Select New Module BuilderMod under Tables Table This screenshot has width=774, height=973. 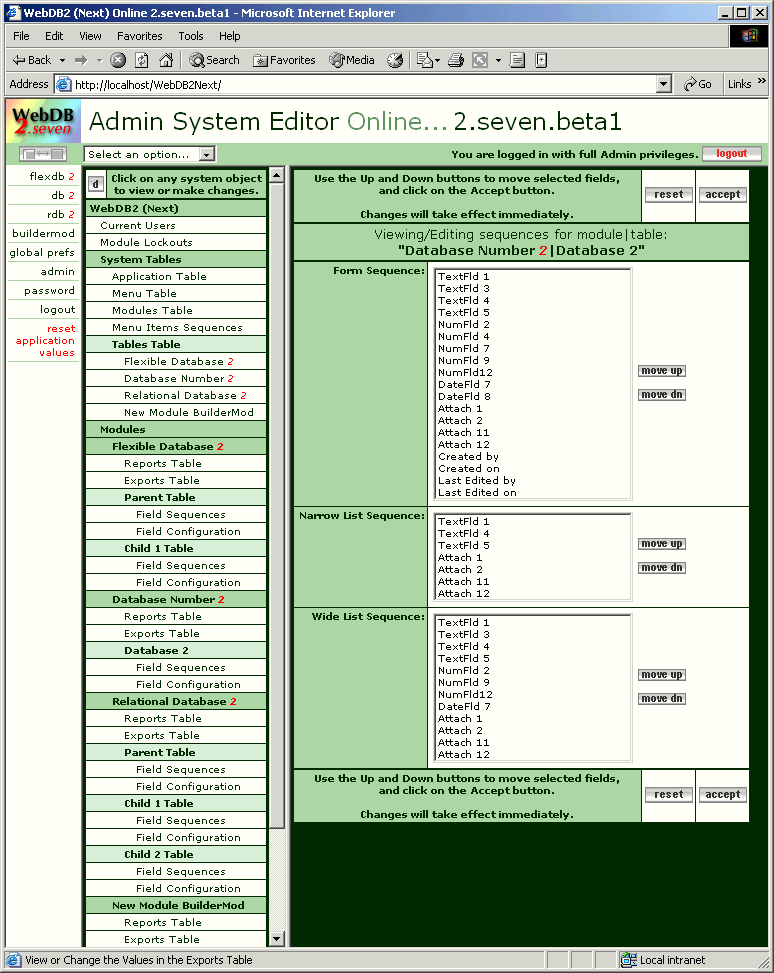176,412
